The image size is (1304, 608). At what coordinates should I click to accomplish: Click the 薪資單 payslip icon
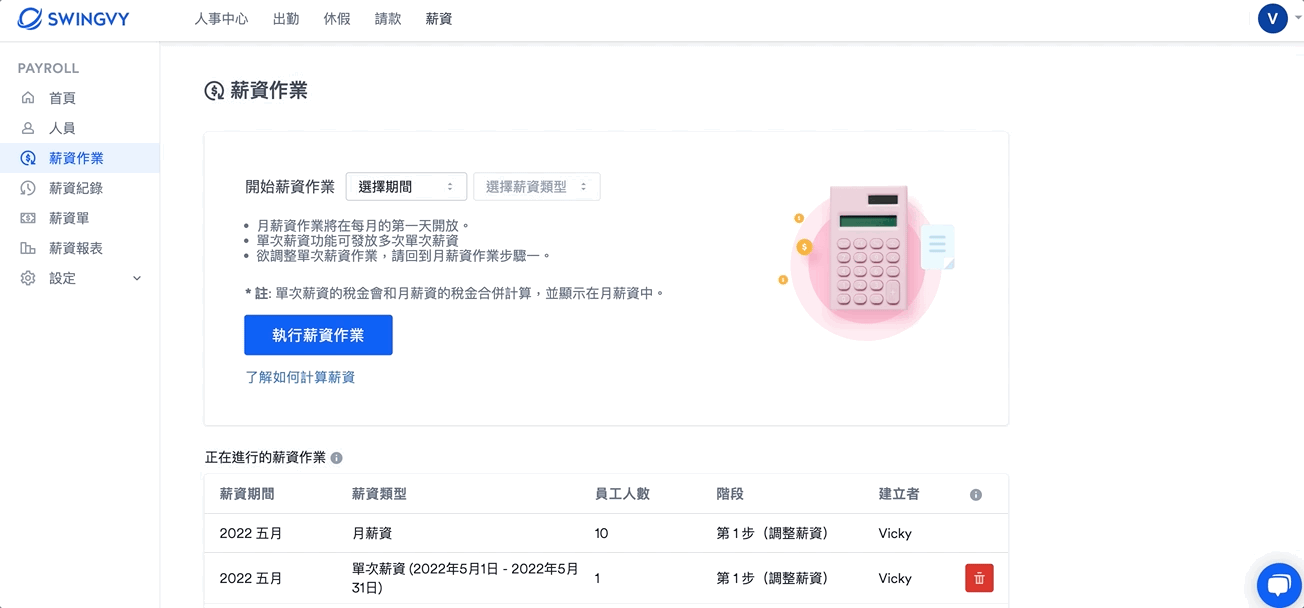coord(28,218)
